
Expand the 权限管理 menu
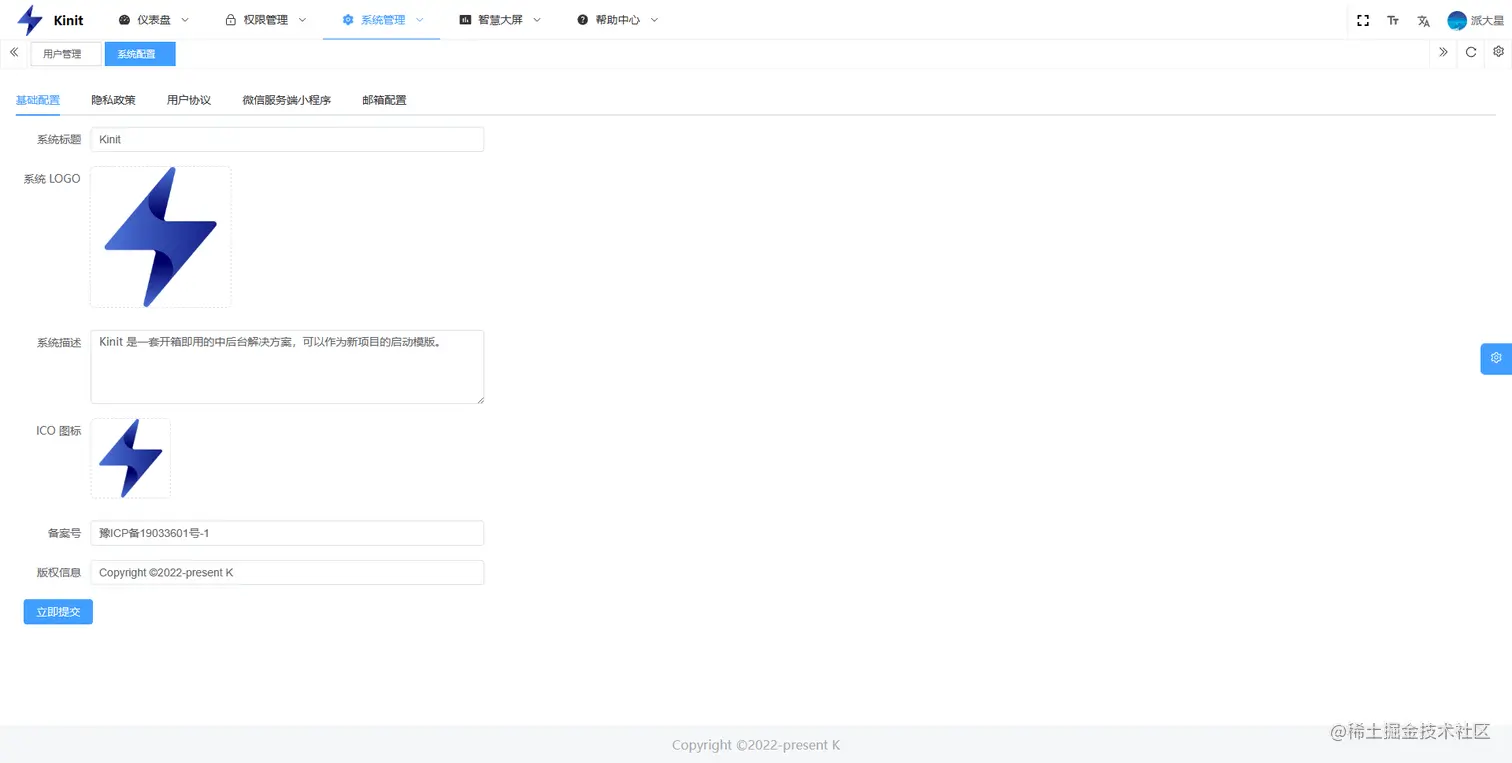coord(264,19)
